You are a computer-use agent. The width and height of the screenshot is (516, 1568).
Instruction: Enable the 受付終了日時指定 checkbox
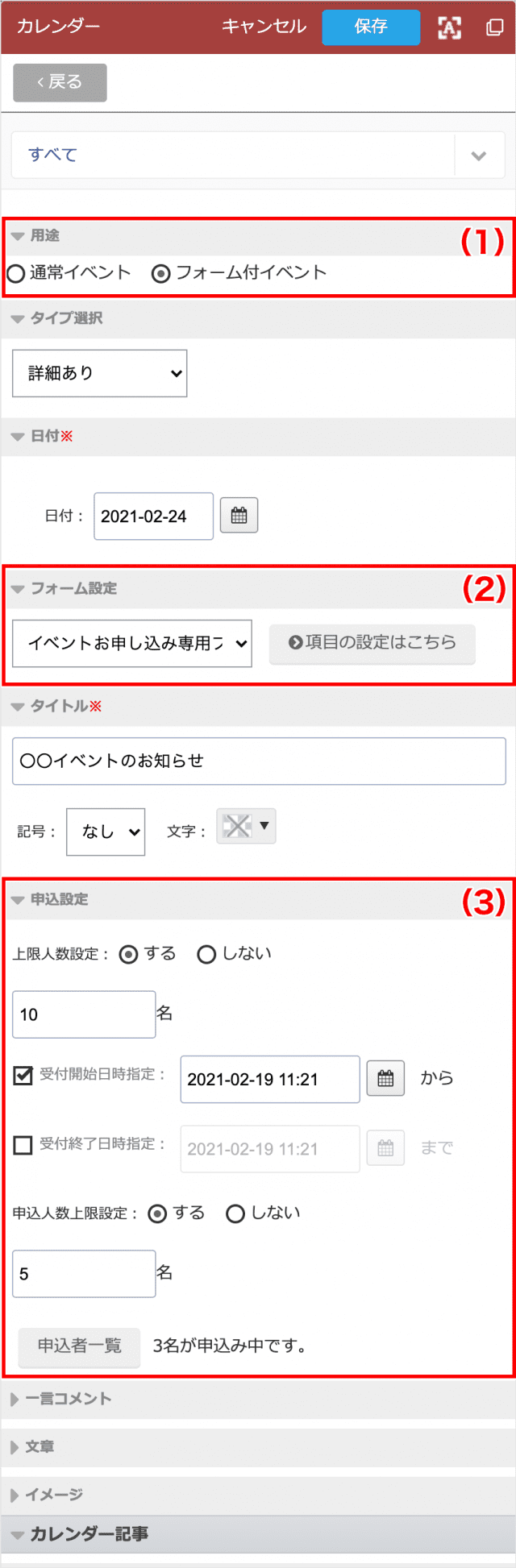pyautogui.click(x=23, y=1144)
